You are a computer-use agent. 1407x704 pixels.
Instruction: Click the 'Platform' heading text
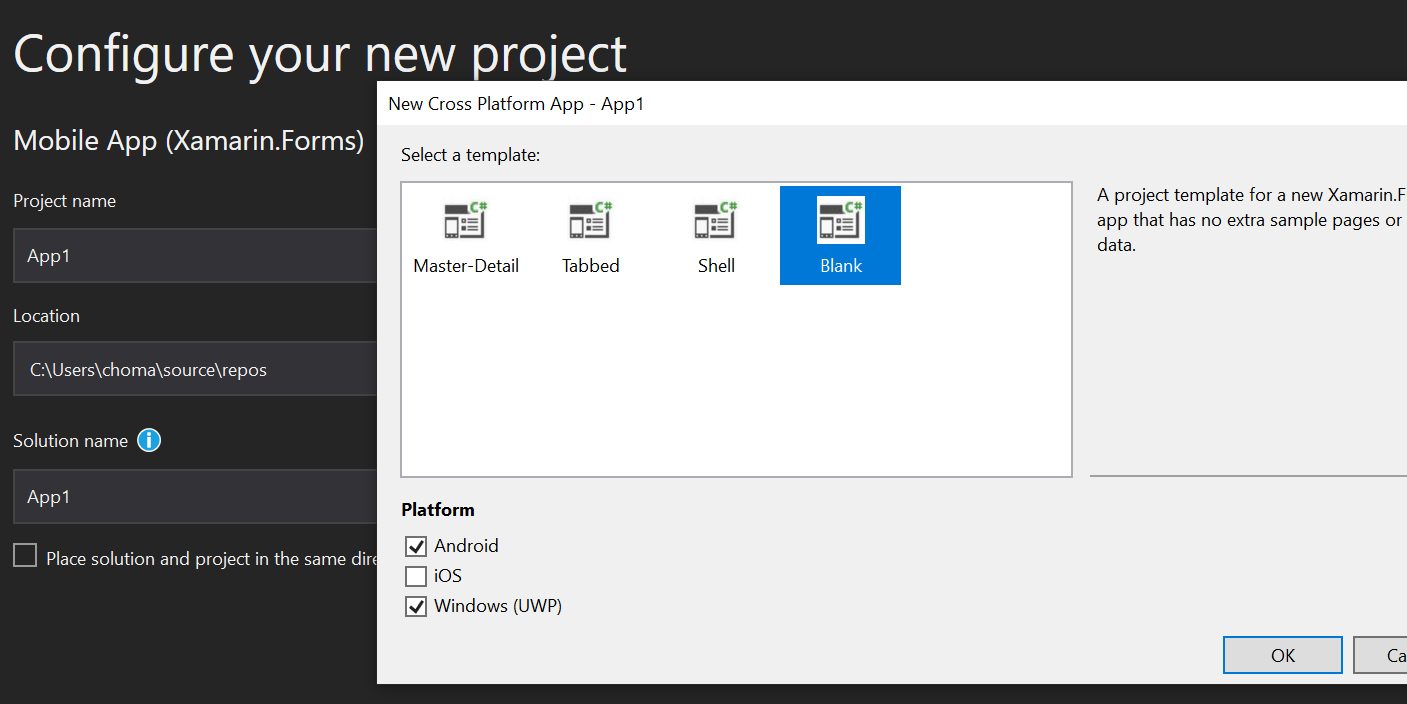coord(438,510)
